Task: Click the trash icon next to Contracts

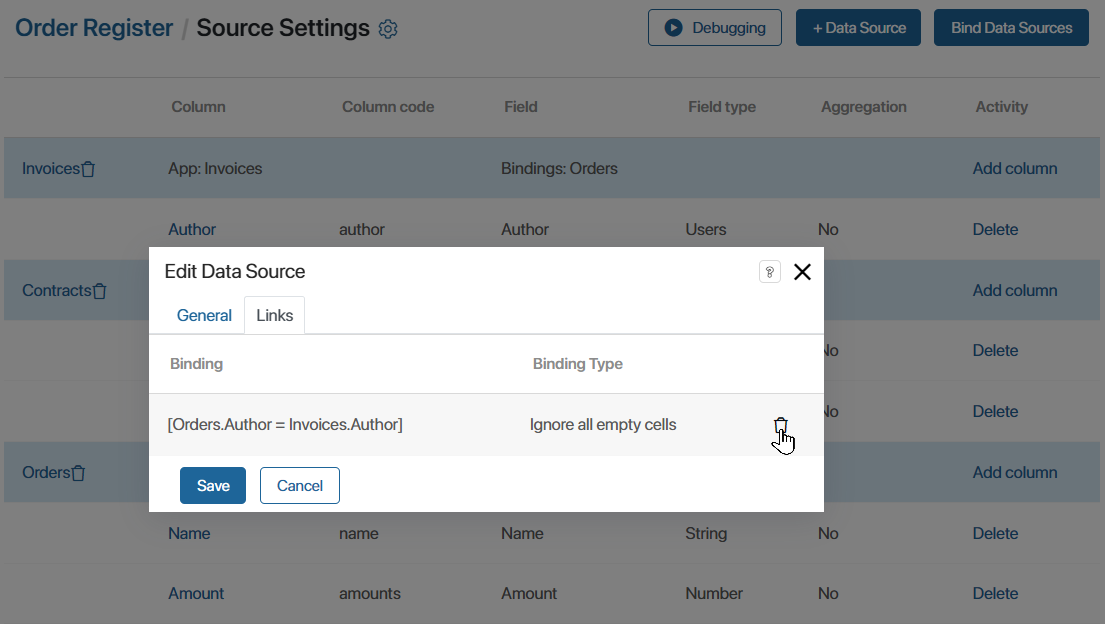Action: pos(100,291)
